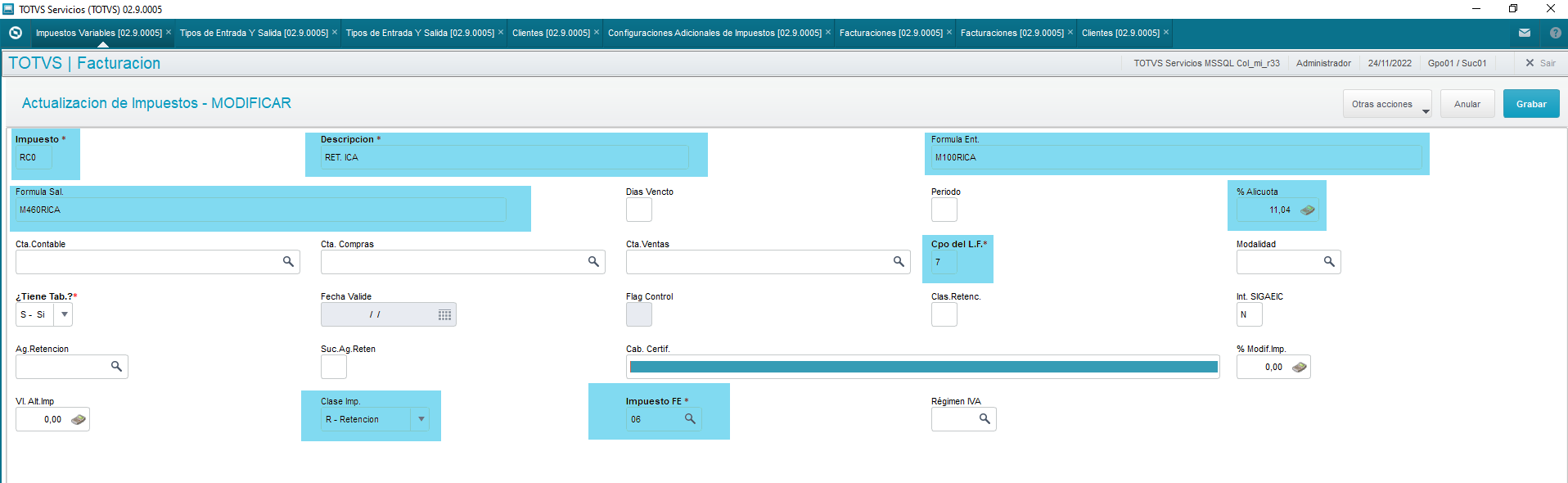This screenshot has width=1568, height=483.
Task: Click the Clas.Retenc. input box
Action: tap(944, 314)
